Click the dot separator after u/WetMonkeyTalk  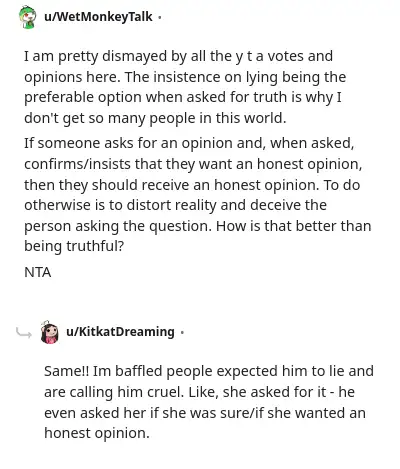160,17
